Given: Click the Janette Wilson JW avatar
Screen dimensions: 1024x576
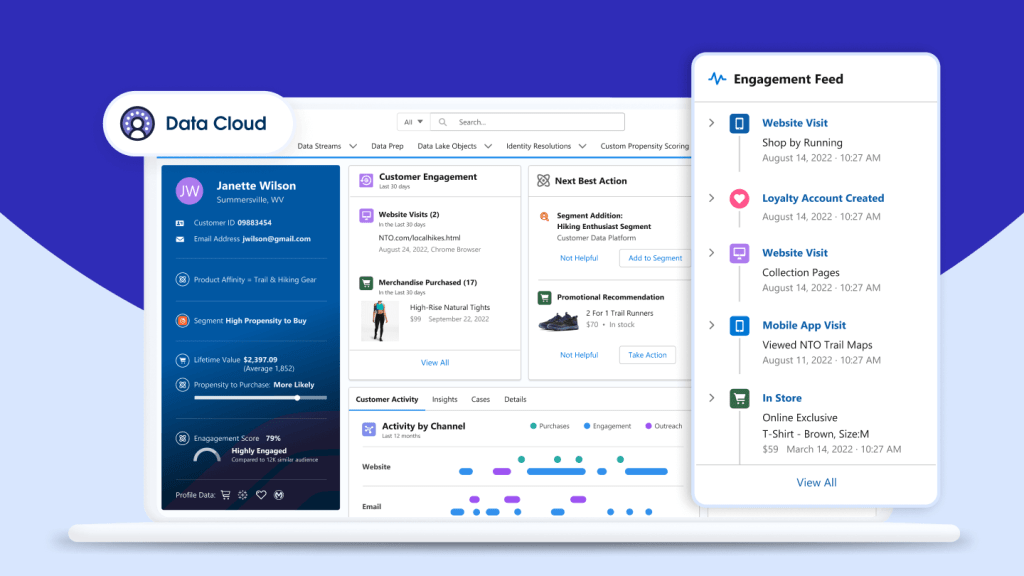Looking at the screenshot, I should pyautogui.click(x=189, y=191).
